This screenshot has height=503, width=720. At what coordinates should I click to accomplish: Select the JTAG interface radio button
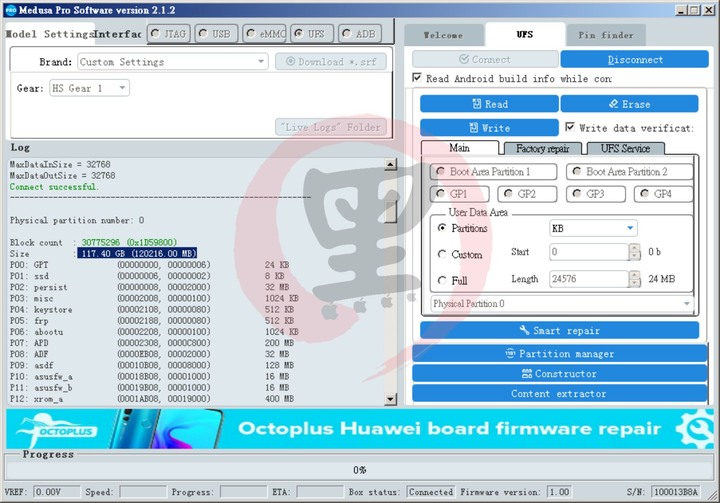(x=169, y=34)
